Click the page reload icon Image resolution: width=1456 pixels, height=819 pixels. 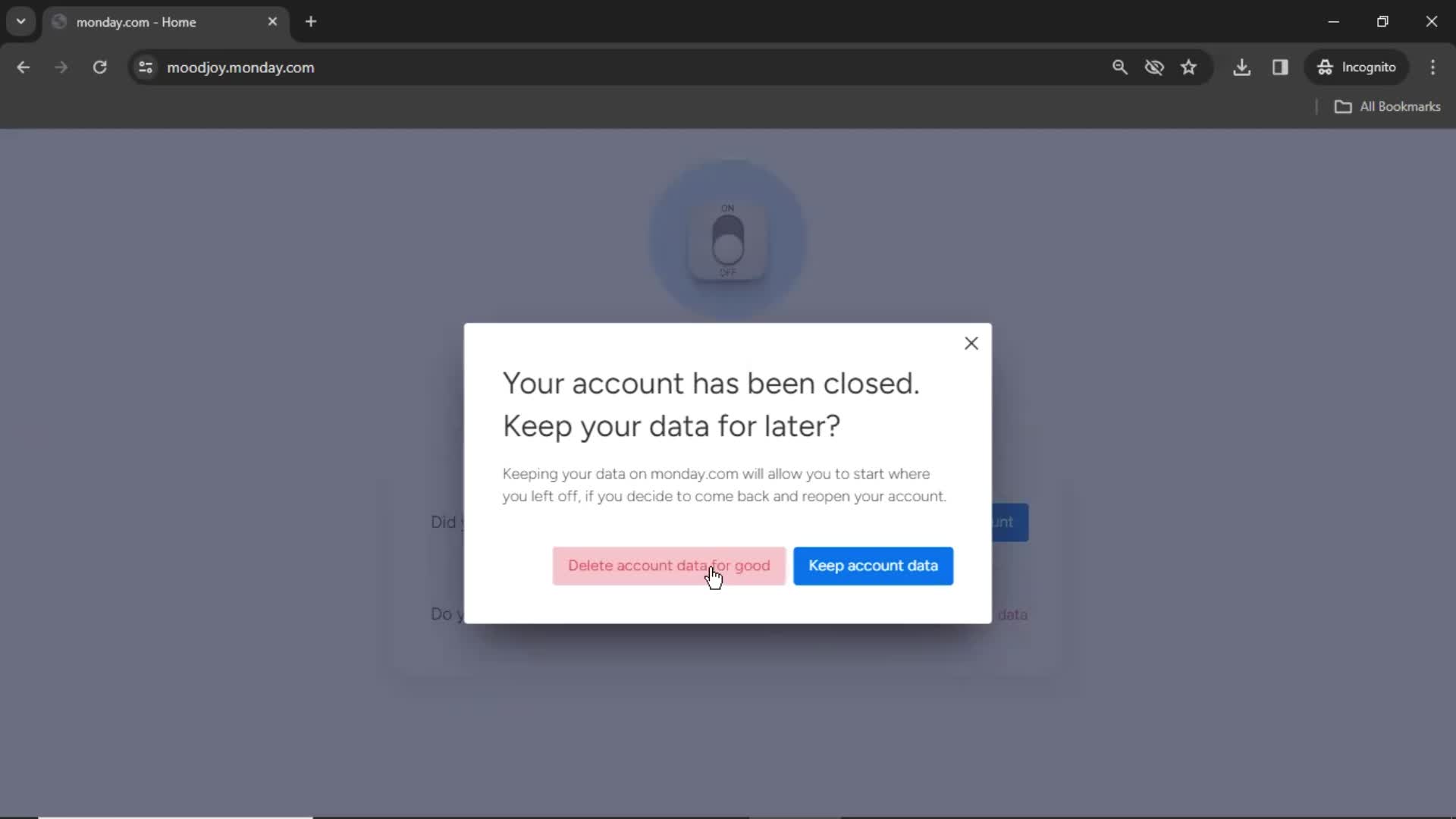[99, 67]
